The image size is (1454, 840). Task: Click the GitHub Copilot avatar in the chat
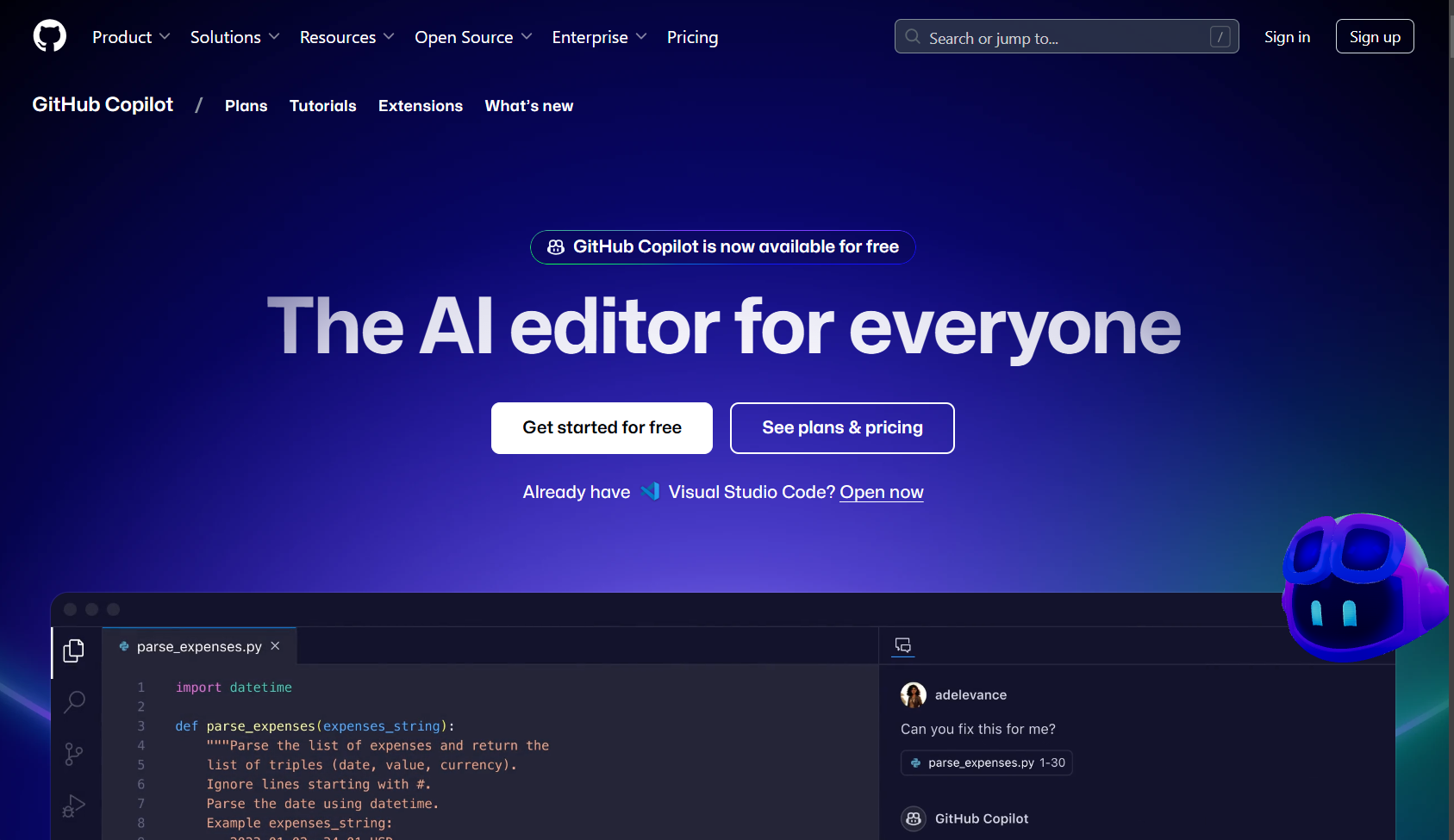coord(914,818)
